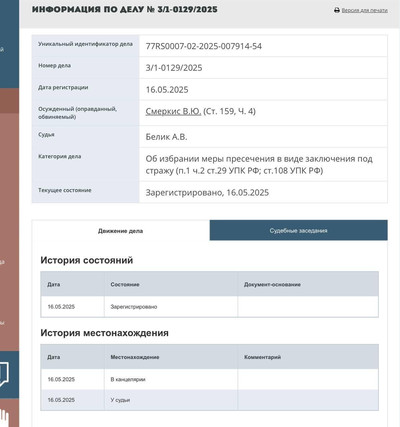Click the 'Документ-основание' column header
The width and height of the screenshot is (400, 427).
[272, 284]
